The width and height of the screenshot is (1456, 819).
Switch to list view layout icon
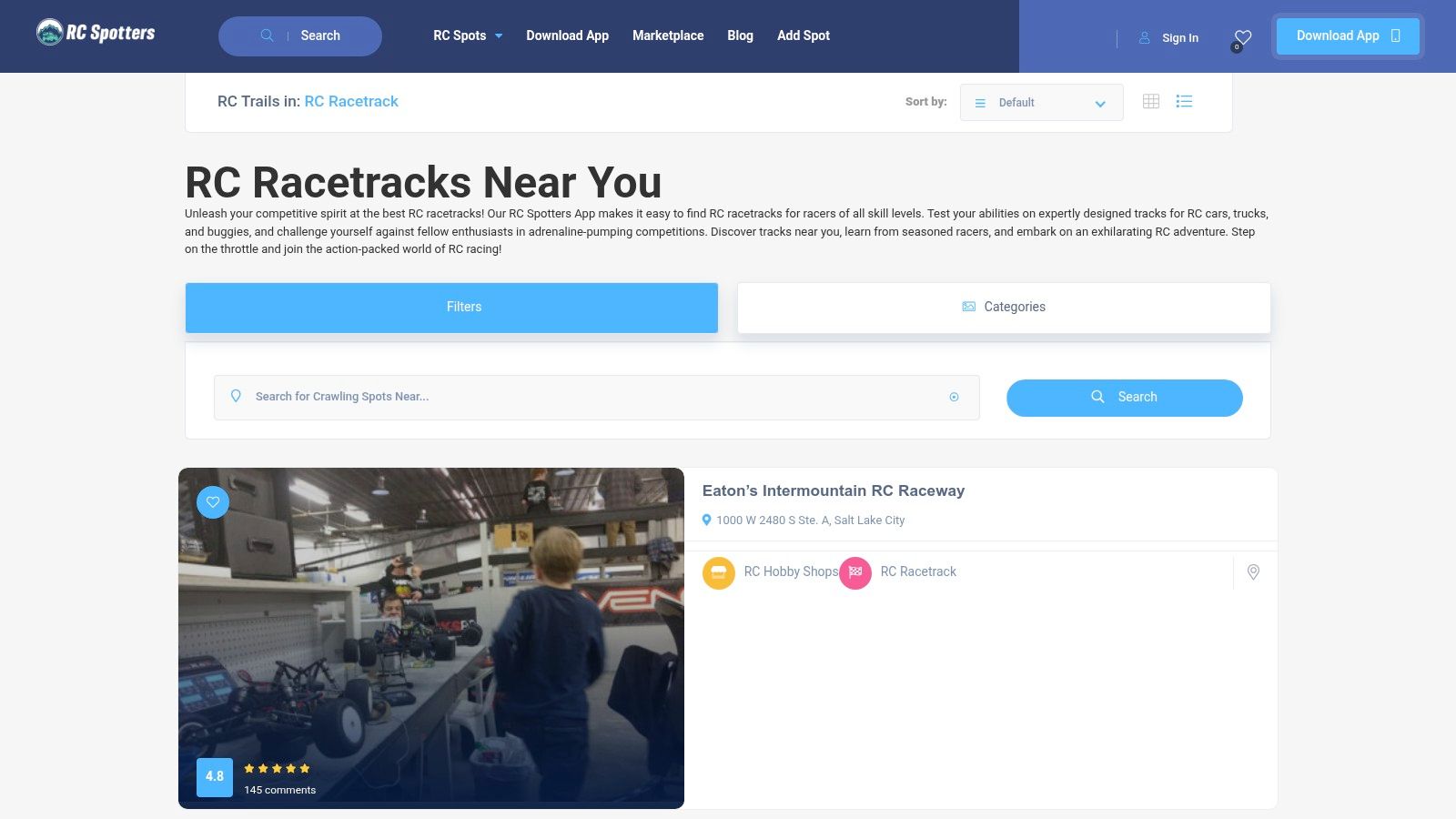click(x=1184, y=101)
